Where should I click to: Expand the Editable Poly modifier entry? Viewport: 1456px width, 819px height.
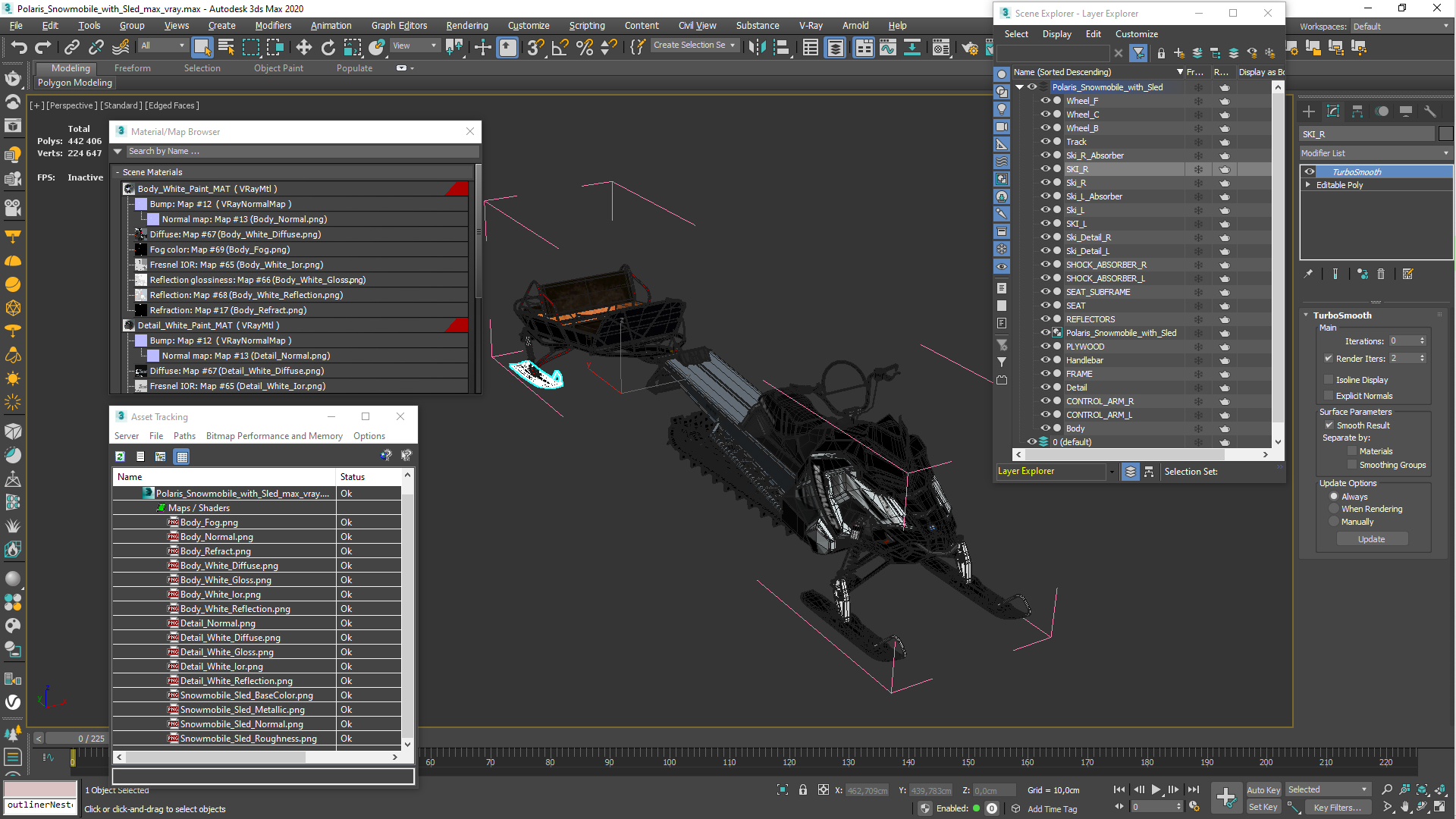1308,185
